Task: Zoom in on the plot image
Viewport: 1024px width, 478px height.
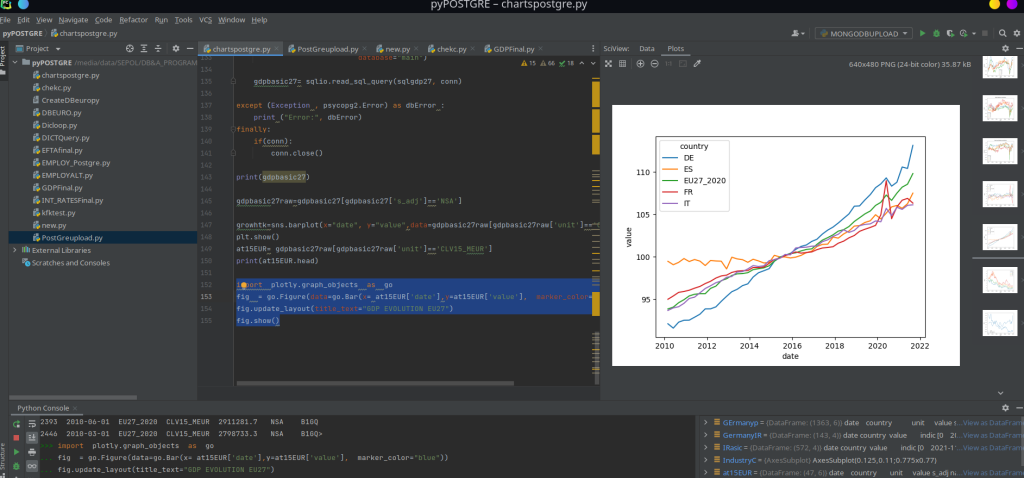Action: (640, 64)
